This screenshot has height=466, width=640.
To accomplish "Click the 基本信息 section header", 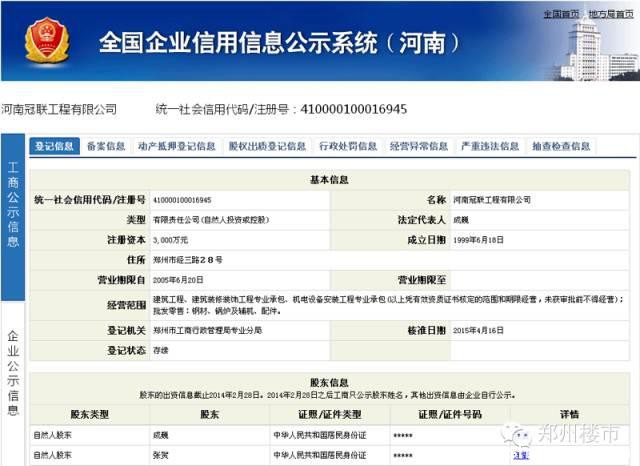I will point(329,180).
